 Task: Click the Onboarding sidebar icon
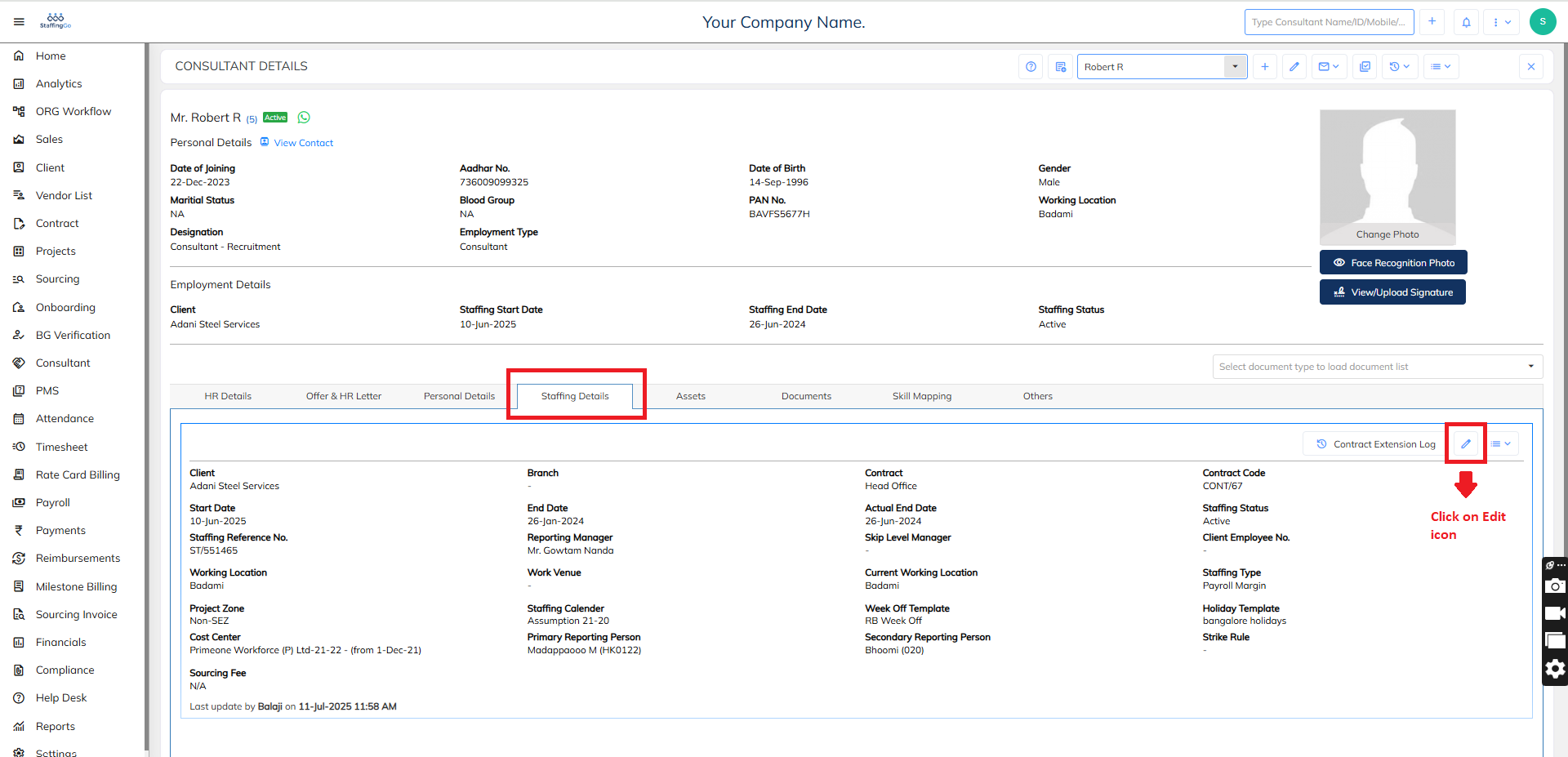[x=19, y=308]
